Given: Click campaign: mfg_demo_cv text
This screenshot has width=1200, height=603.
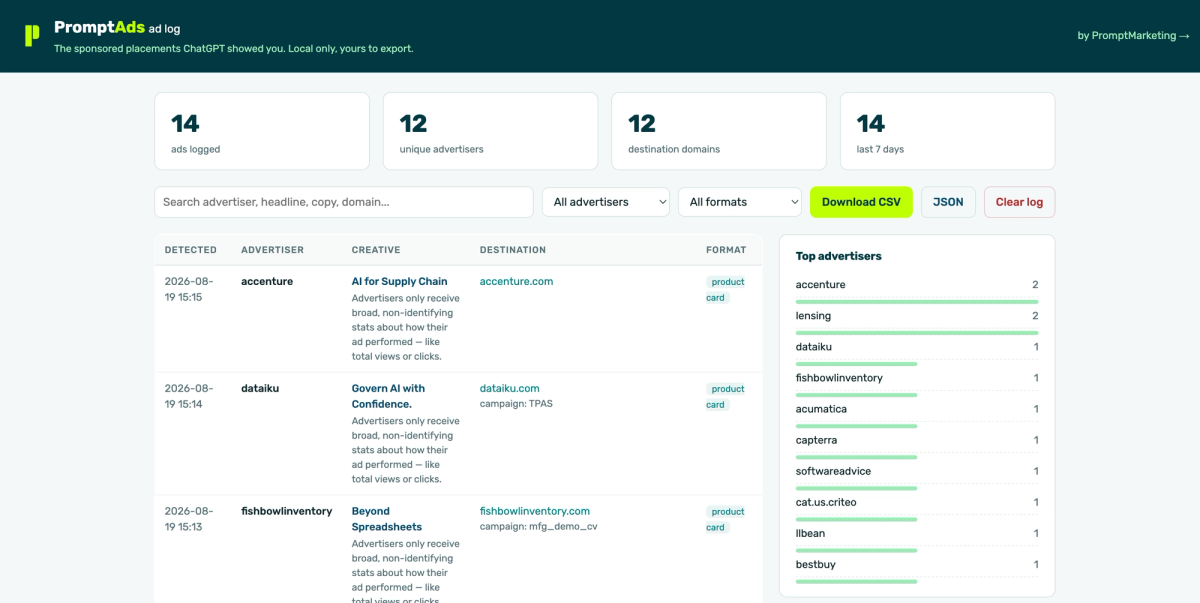Looking at the screenshot, I should [x=539, y=527].
